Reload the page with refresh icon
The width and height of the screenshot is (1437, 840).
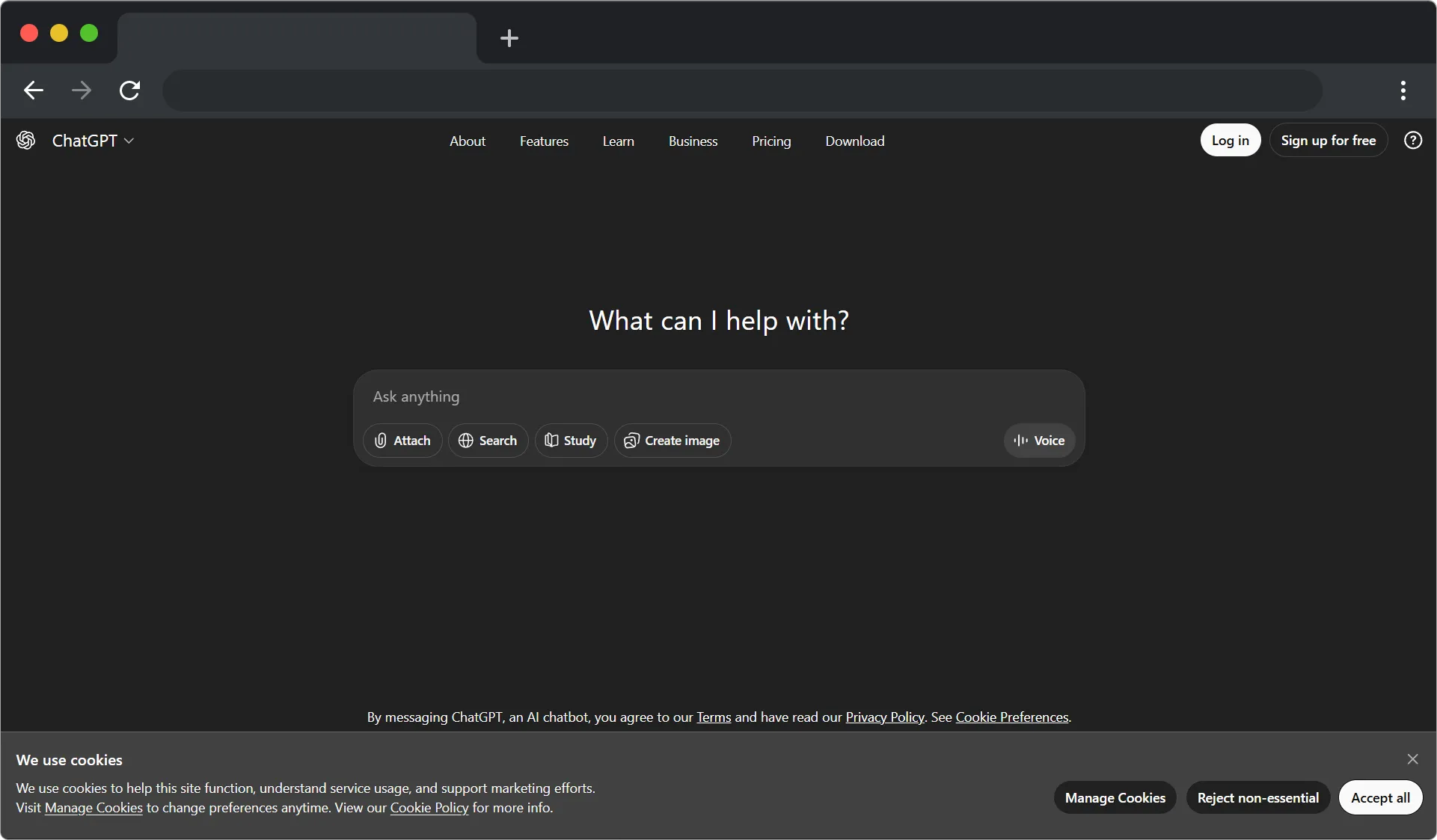[130, 91]
